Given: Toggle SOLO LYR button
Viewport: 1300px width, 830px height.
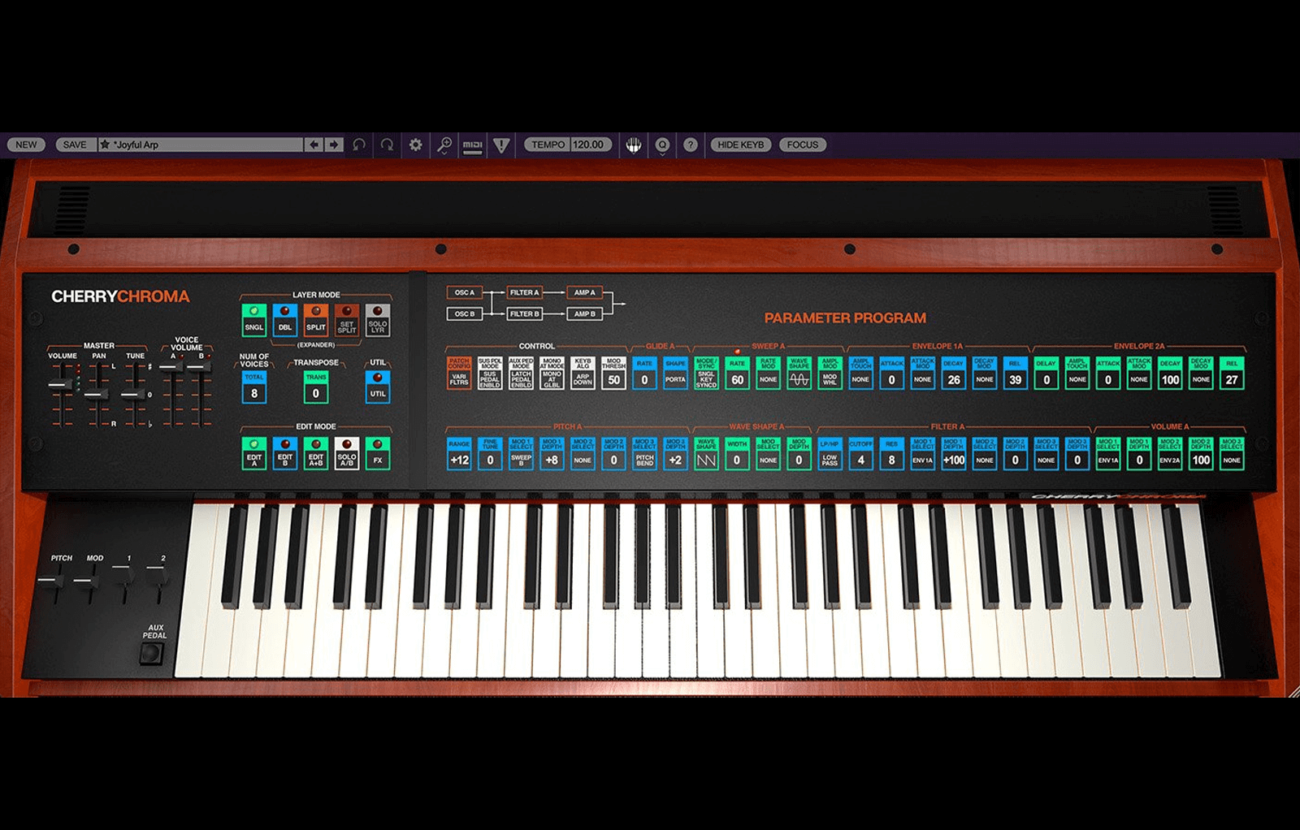Looking at the screenshot, I should coord(378,320).
